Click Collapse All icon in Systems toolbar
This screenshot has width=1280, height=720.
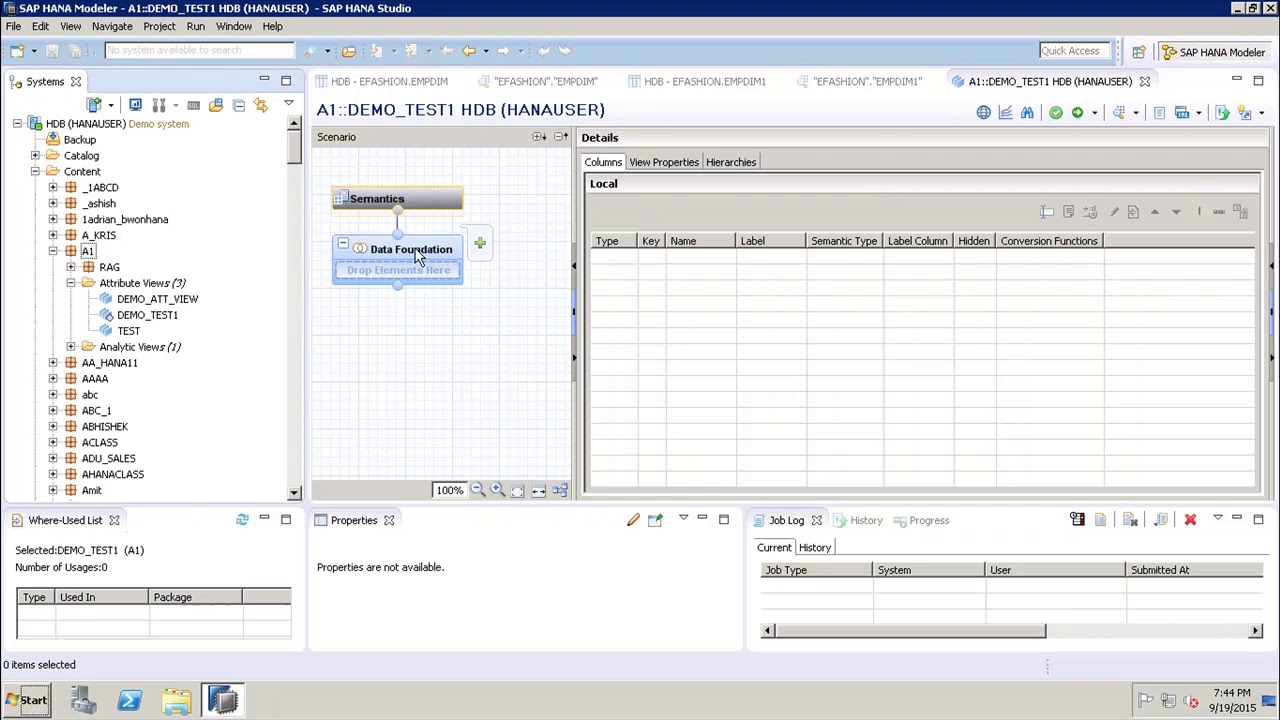[238, 105]
